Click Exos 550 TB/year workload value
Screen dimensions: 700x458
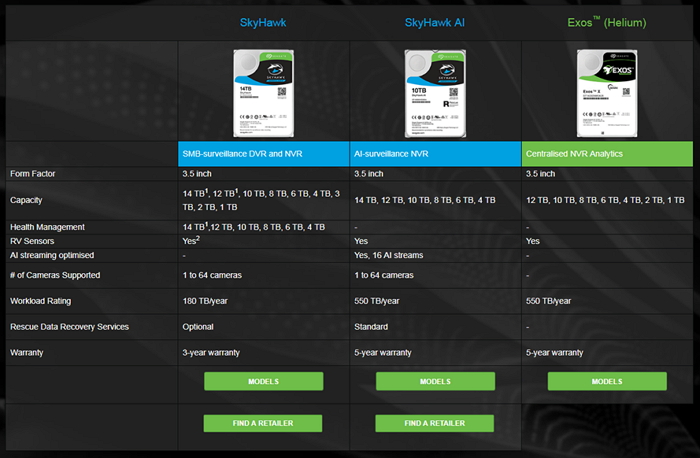[x=549, y=301]
